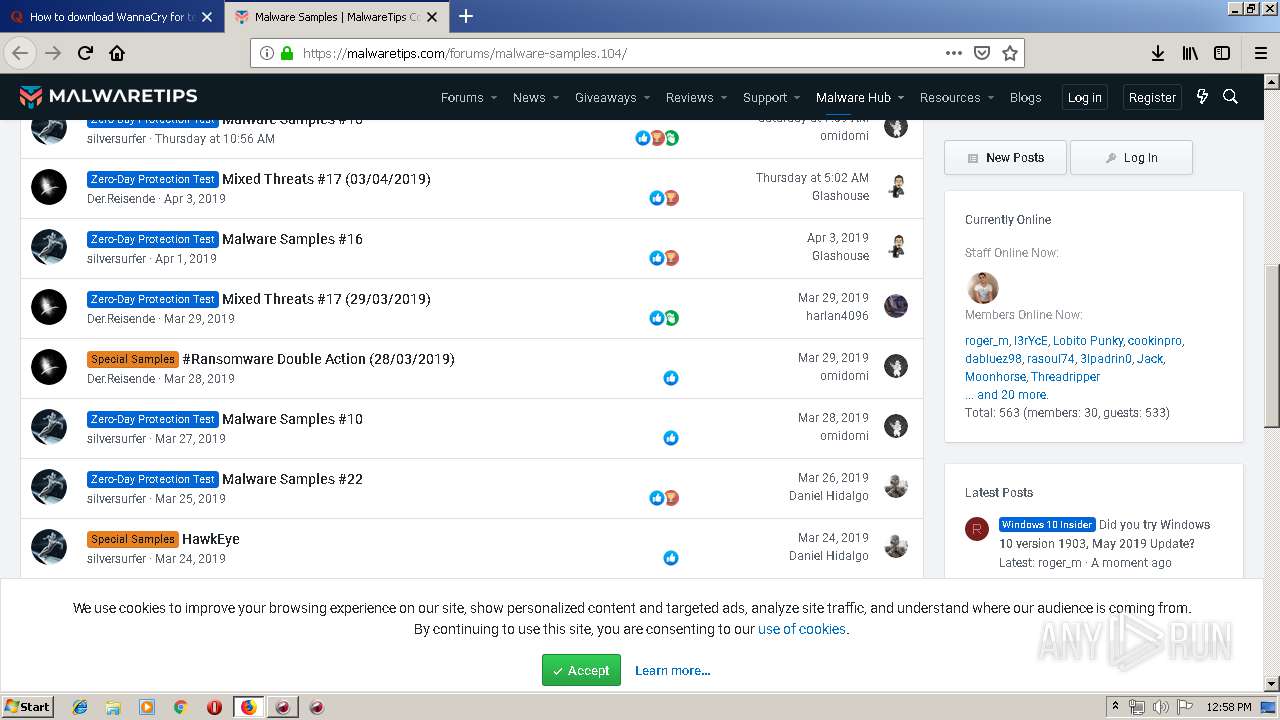Accept the cookies notice

581,670
